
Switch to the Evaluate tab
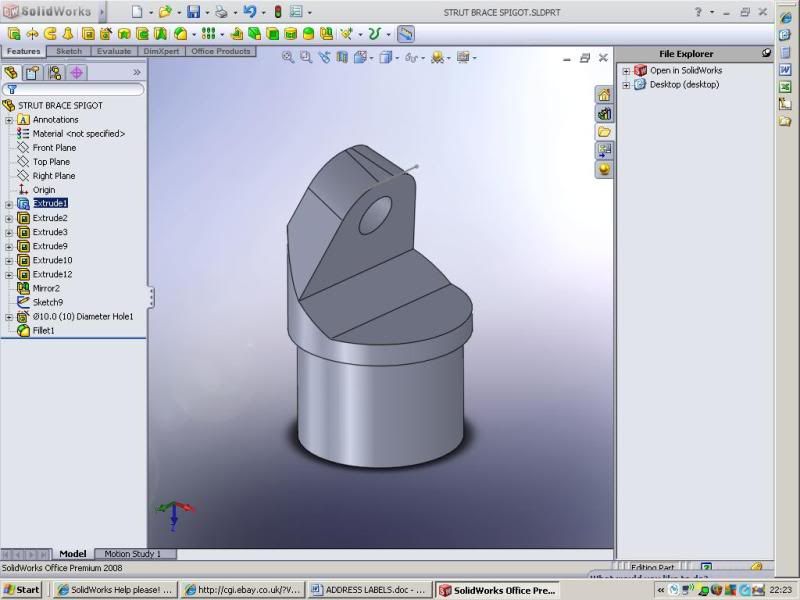114,51
